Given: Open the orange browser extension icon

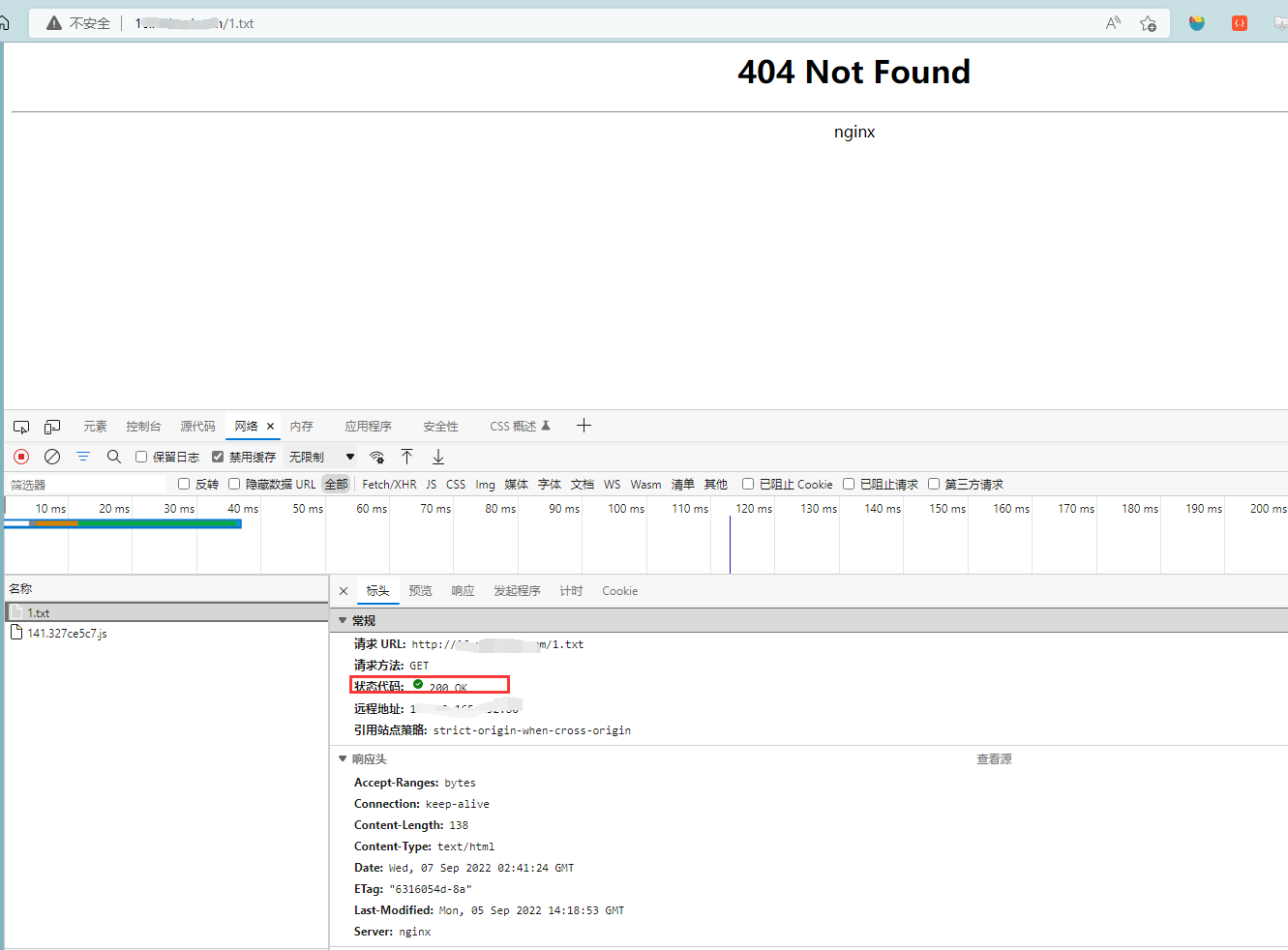Looking at the screenshot, I should coord(1240,23).
